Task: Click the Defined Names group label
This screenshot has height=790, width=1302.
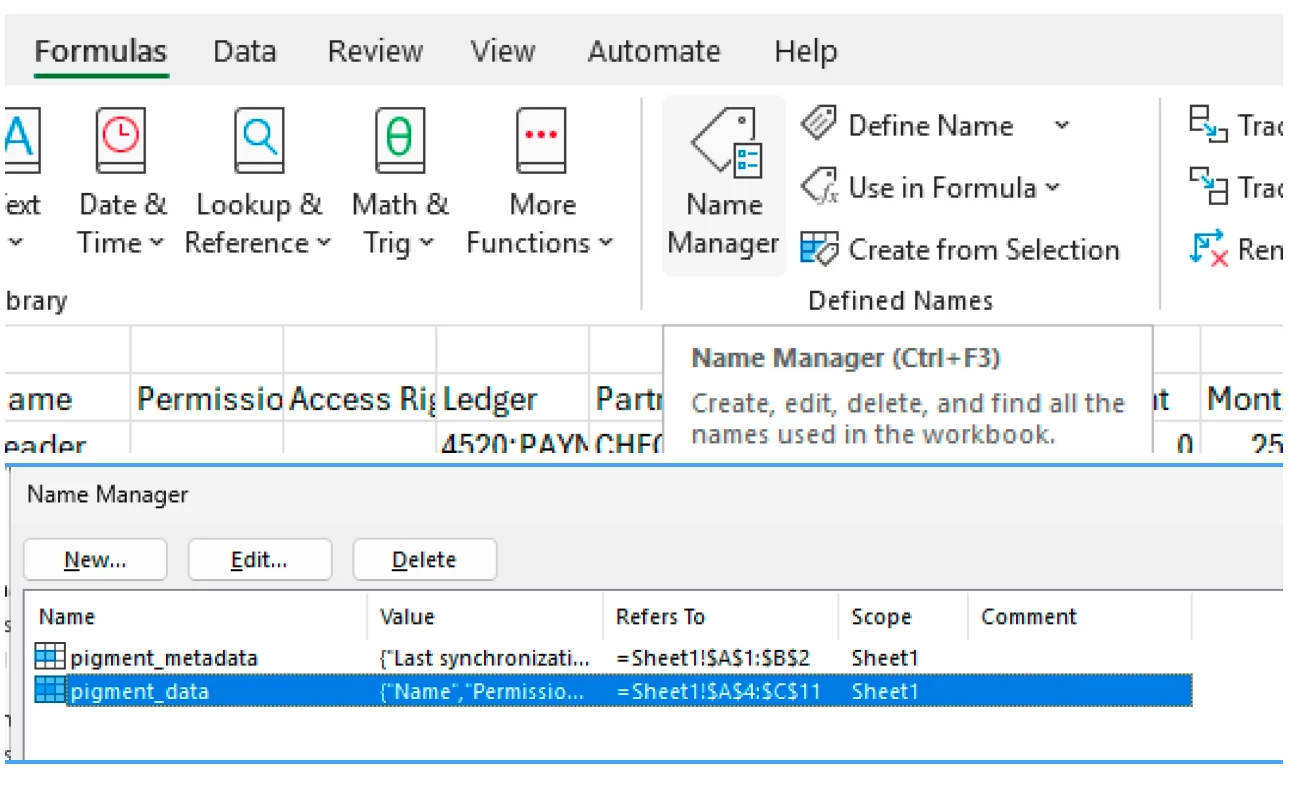Action: 900,301
